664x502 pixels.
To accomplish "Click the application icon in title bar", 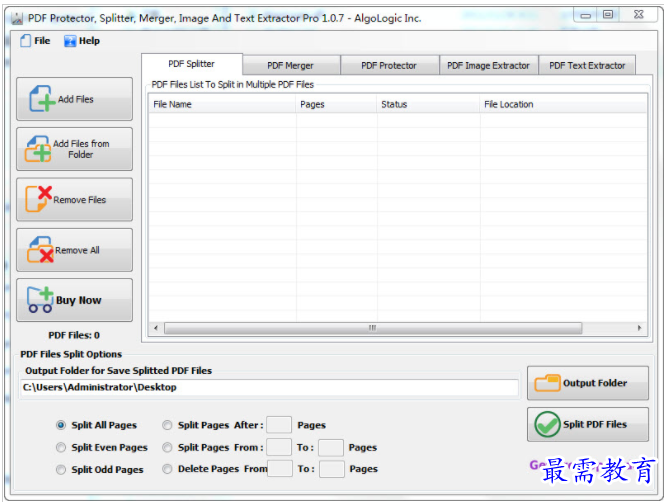I will (17, 18).
